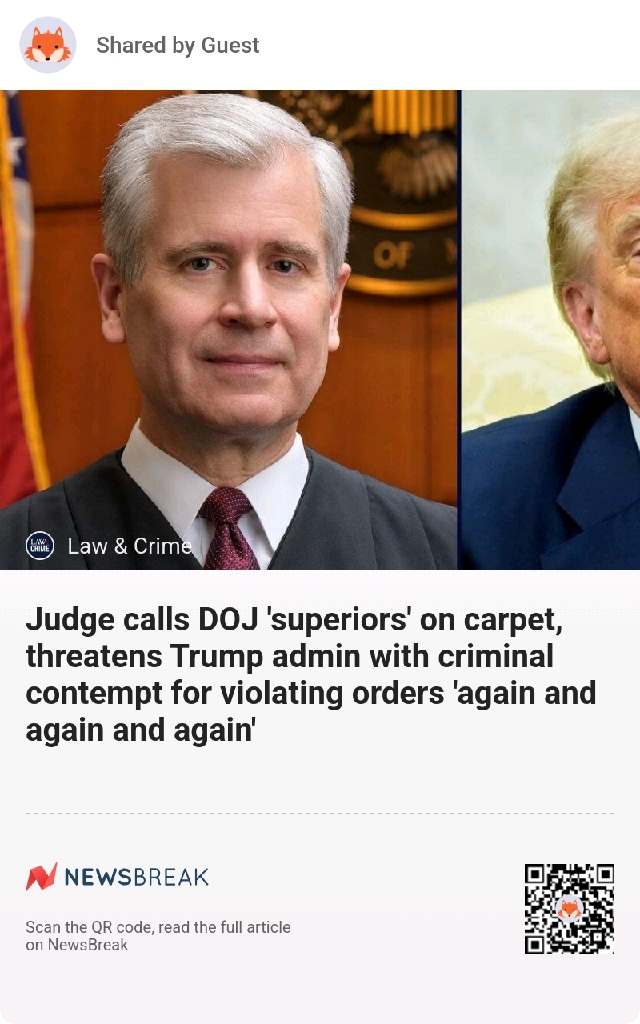
Task: Open the 'Judge calls DOJ superiors' headline
Action: (x=311, y=675)
